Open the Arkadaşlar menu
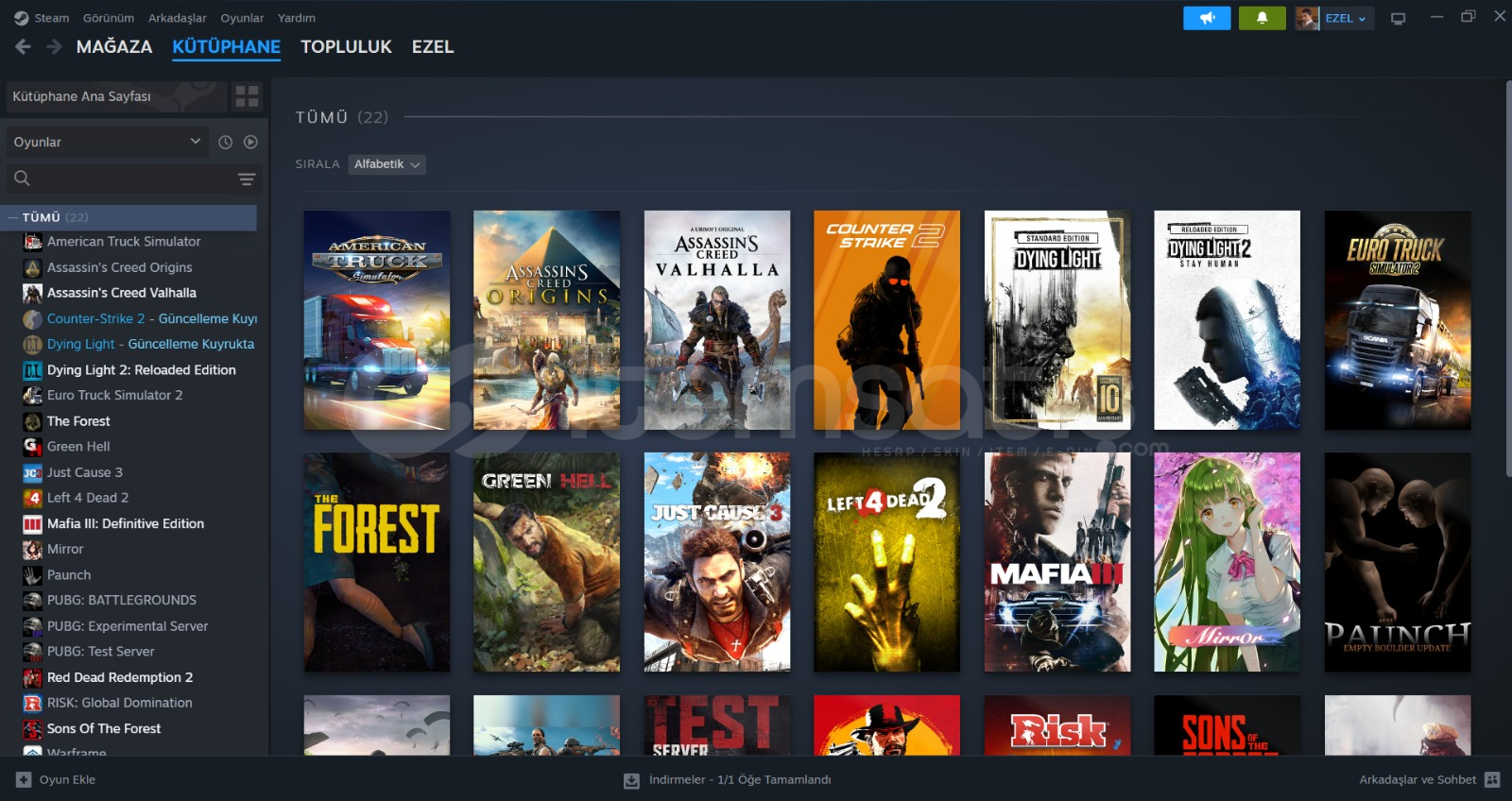Image resolution: width=1512 pixels, height=801 pixels. pyautogui.click(x=178, y=18)
